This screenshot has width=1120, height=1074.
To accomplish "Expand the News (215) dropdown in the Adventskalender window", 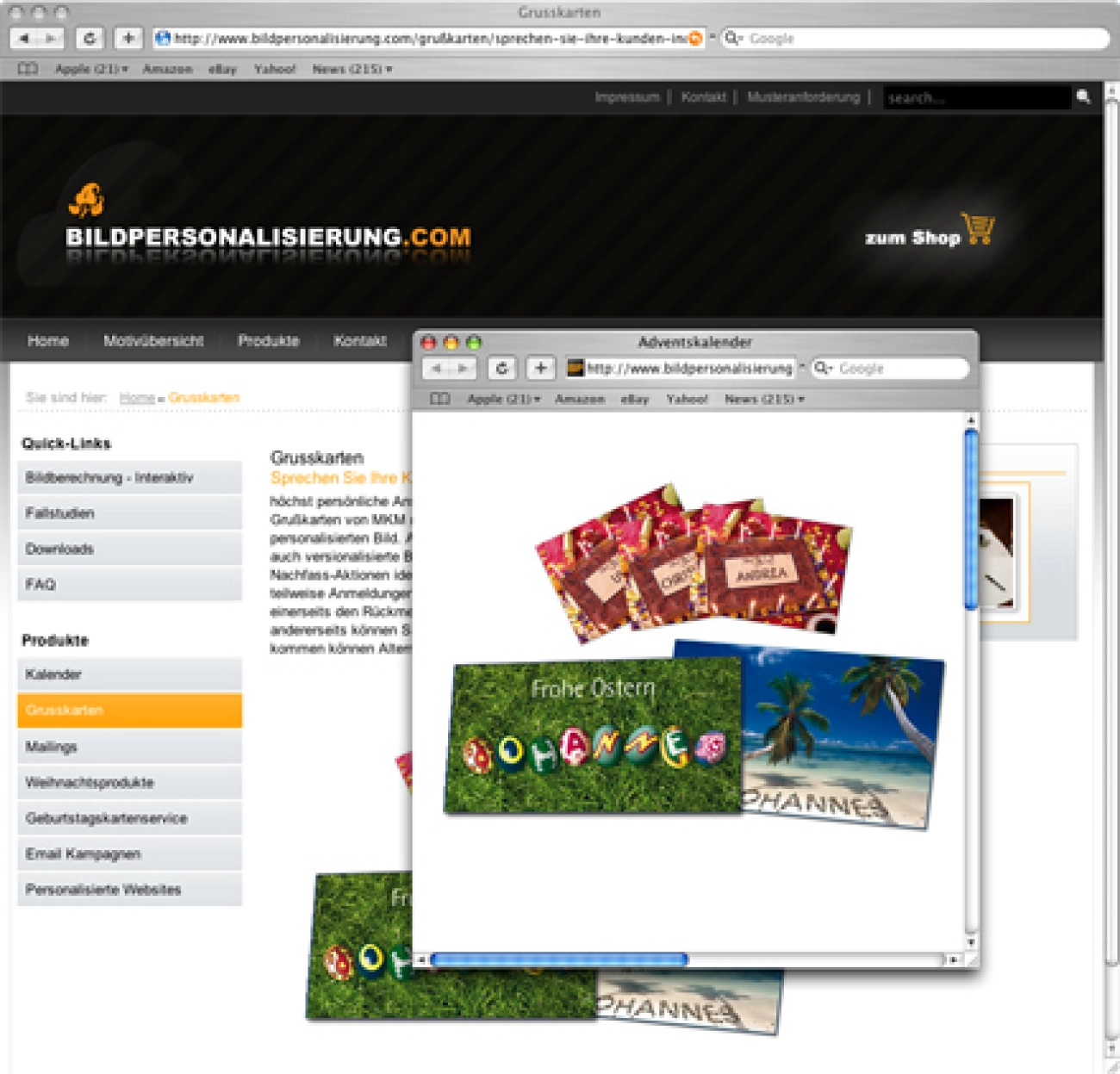I will [764, 399].
